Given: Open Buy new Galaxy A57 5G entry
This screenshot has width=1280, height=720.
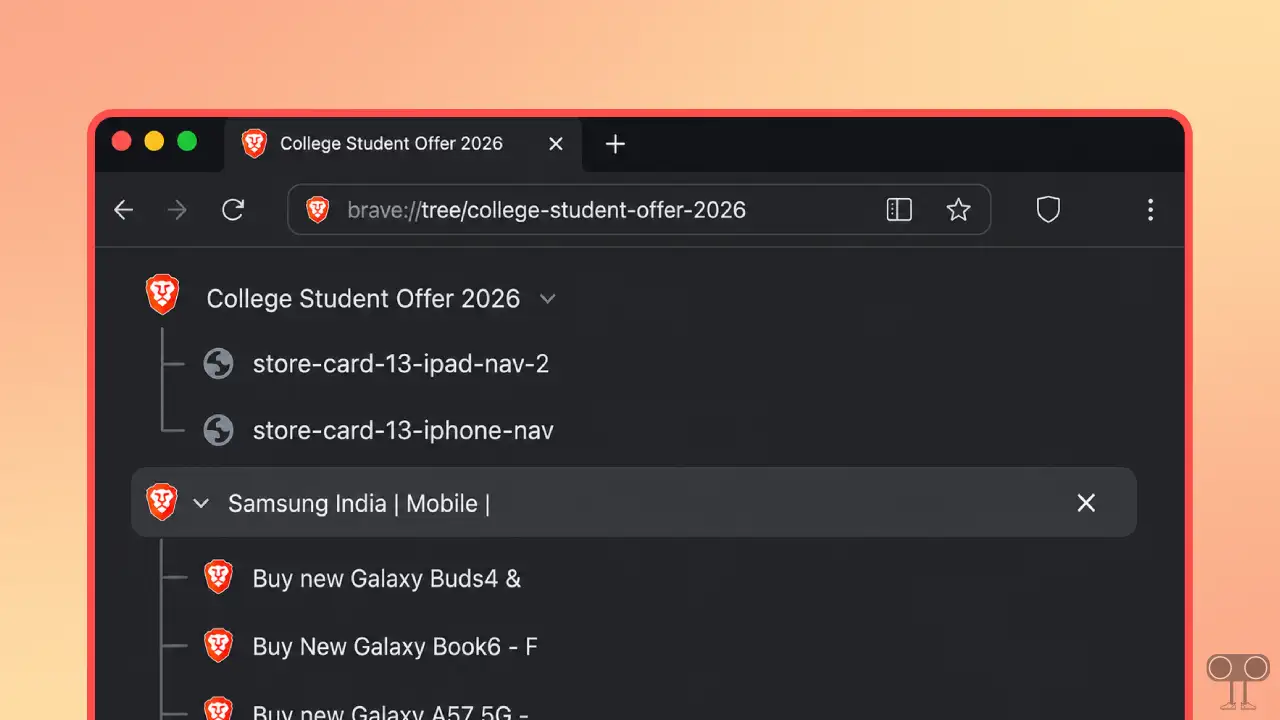Looking at the screenshot, I should 390,711.
